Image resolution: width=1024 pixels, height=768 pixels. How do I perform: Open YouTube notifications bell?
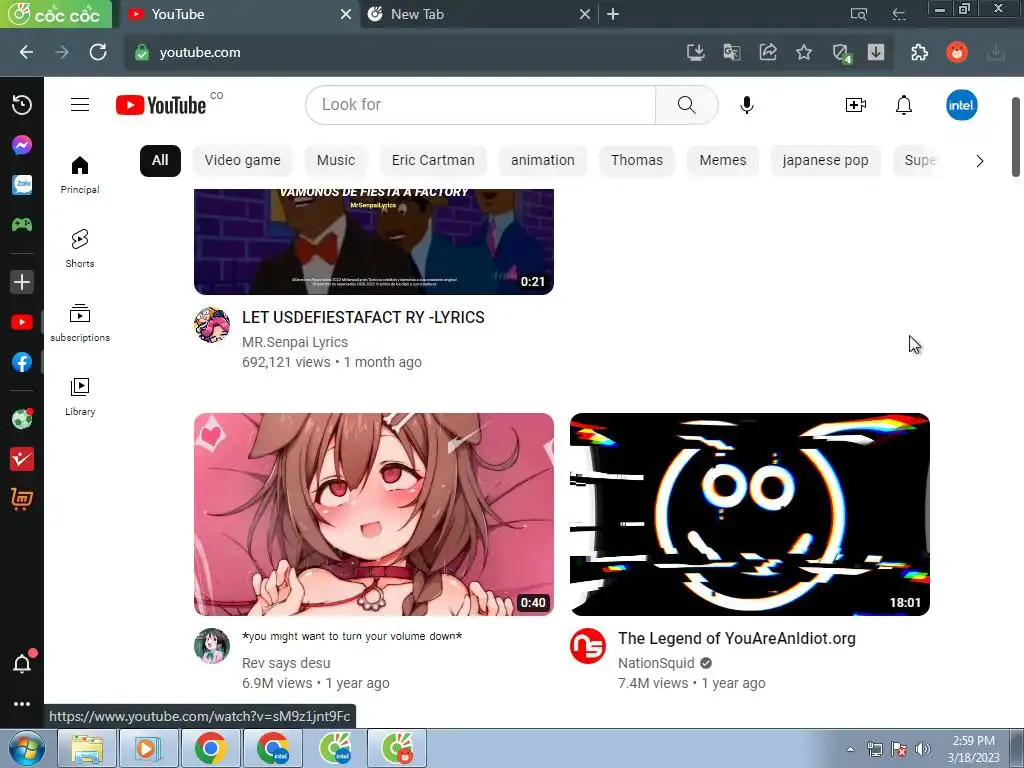904,104
